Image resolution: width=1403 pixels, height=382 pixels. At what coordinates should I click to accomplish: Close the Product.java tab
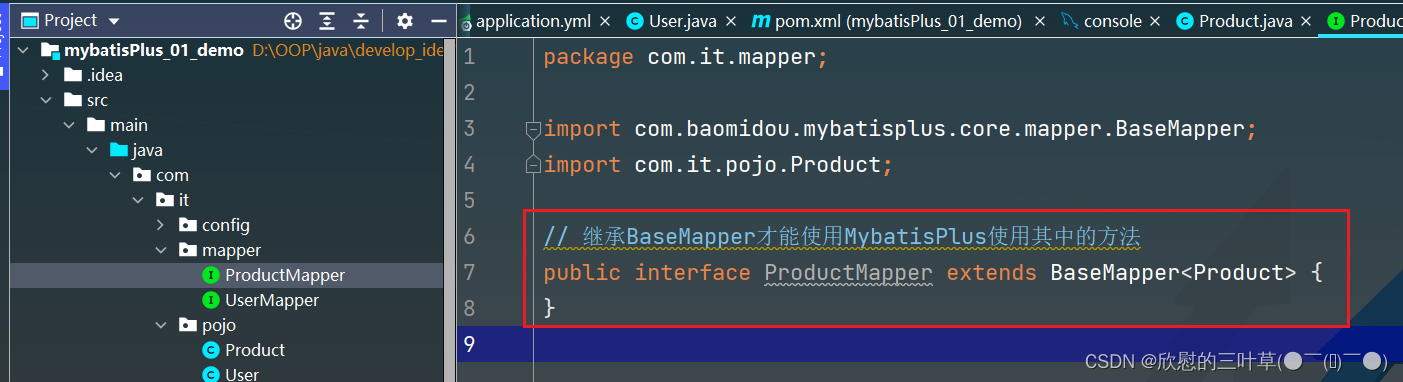[x=1306, y=21]
